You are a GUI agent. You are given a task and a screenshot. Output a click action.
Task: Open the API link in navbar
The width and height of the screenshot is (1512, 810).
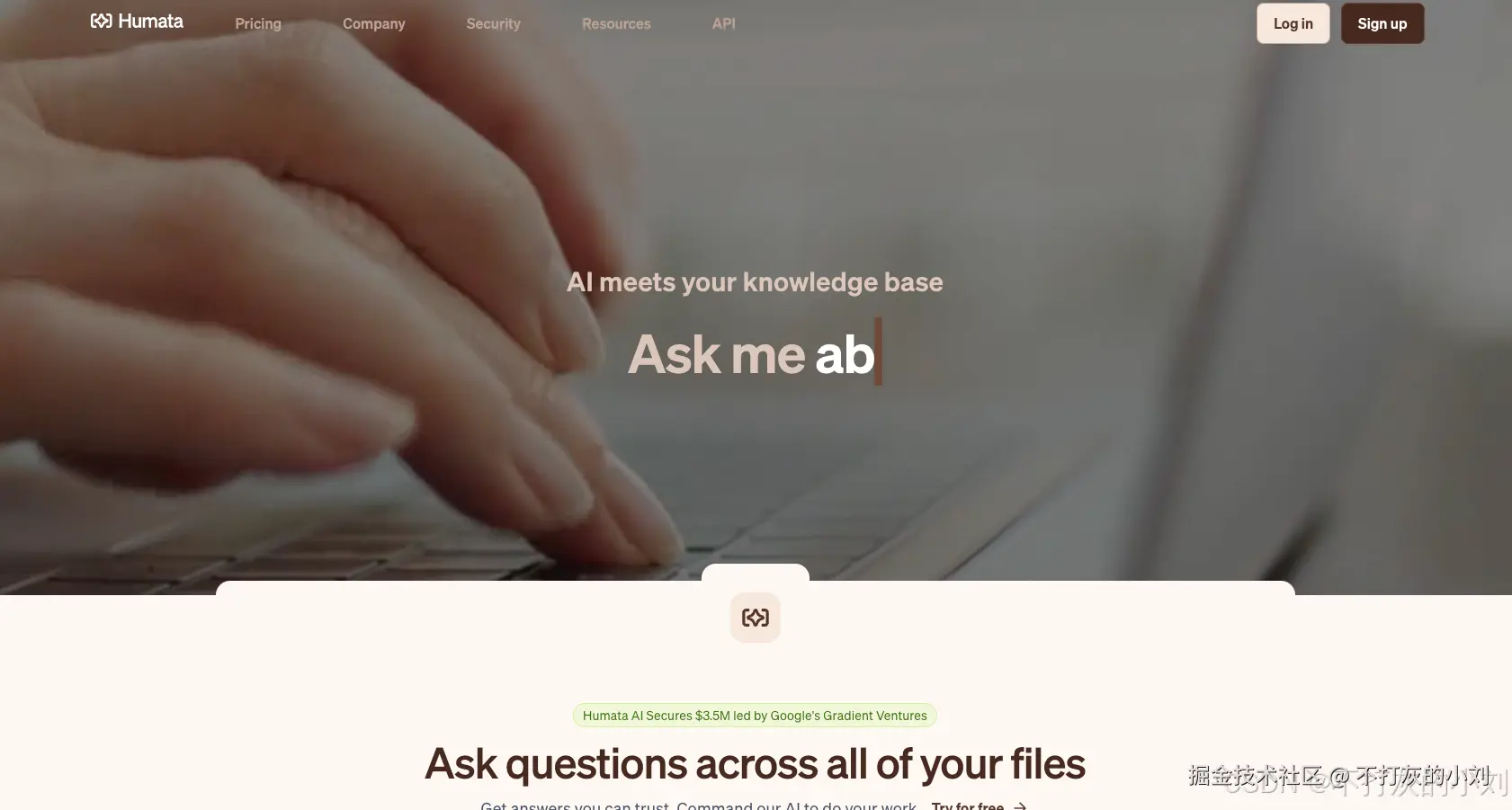(724, 23)
